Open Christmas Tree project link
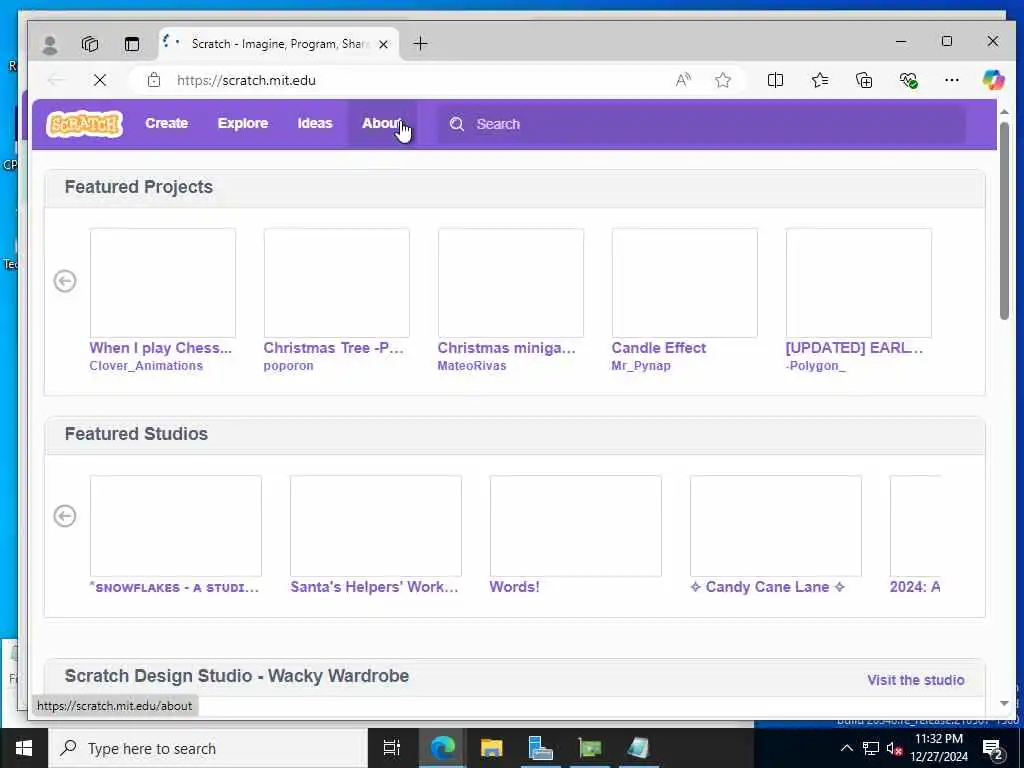The height and width of the screenshot is (768, 1024). coord(334,348)
